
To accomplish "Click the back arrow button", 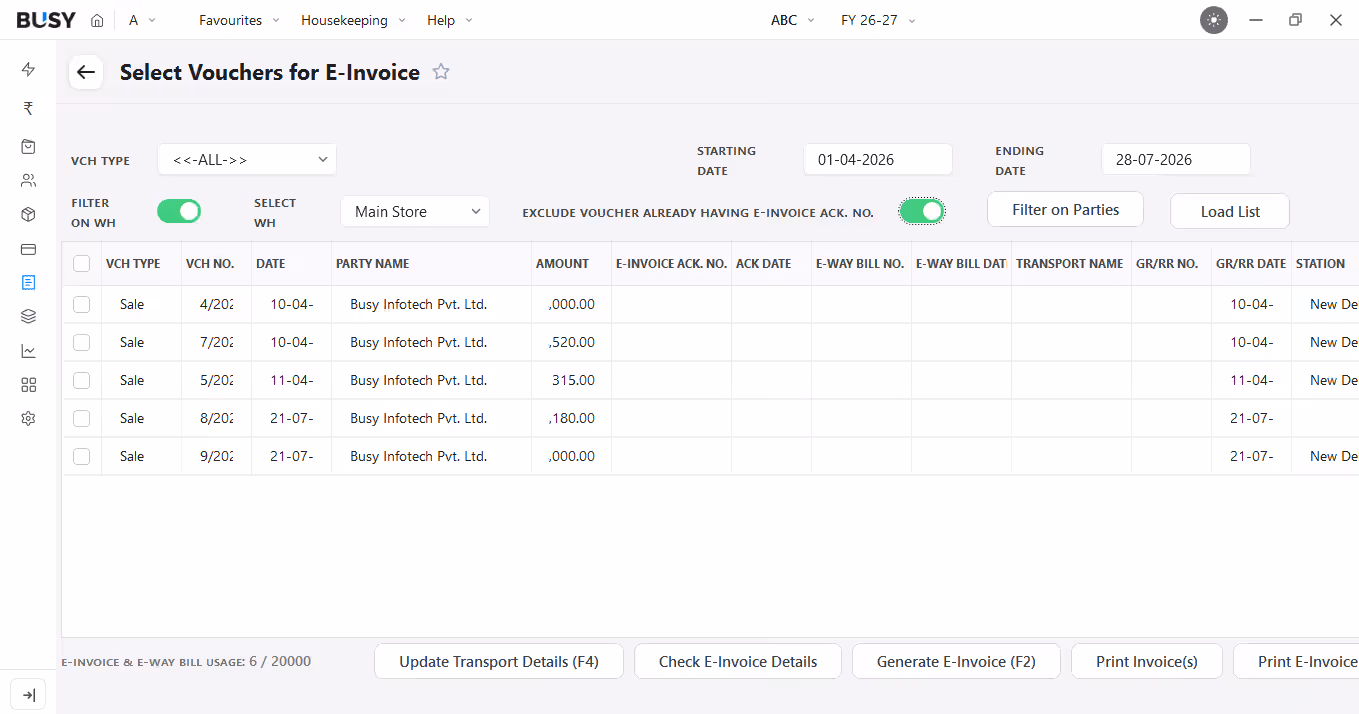I will tap(86, 72).
